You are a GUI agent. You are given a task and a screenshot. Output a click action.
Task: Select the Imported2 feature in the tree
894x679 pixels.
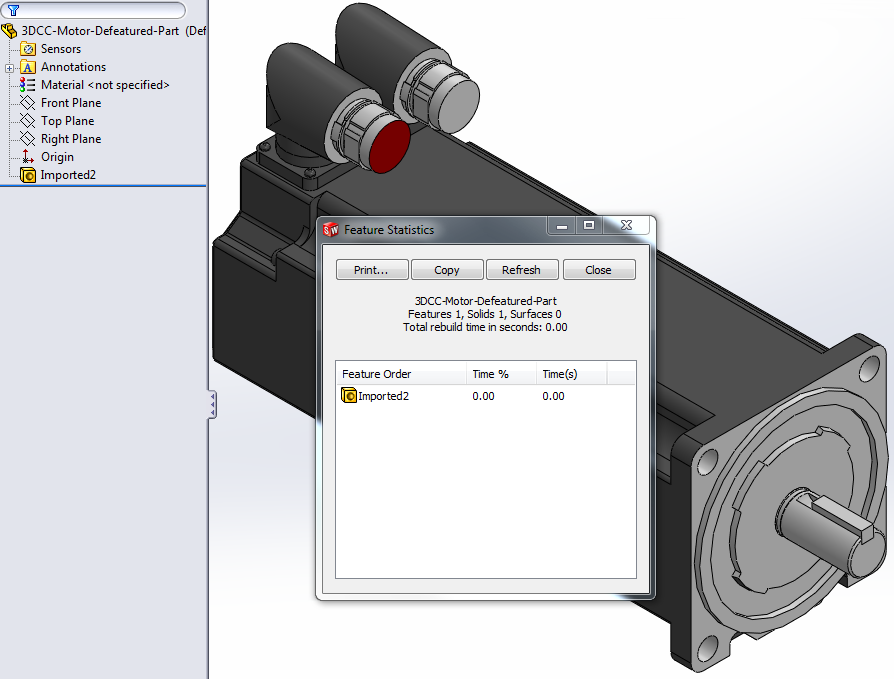click(x=67, y=175)
